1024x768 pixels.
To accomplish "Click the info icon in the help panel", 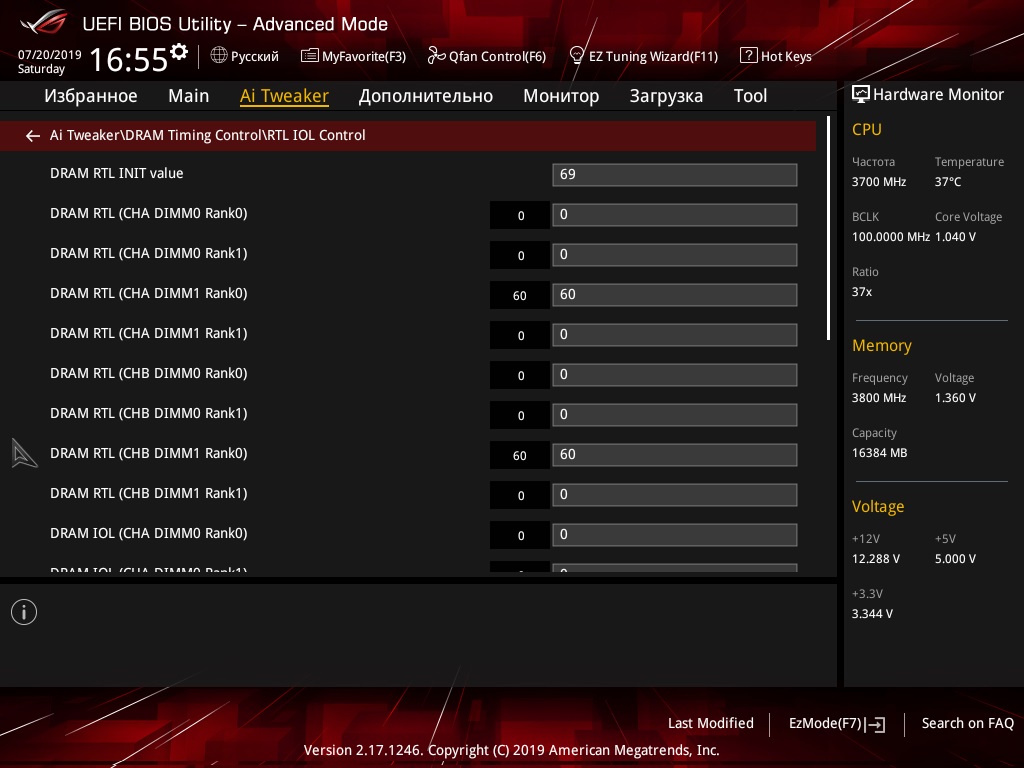I will coord(24,612).
